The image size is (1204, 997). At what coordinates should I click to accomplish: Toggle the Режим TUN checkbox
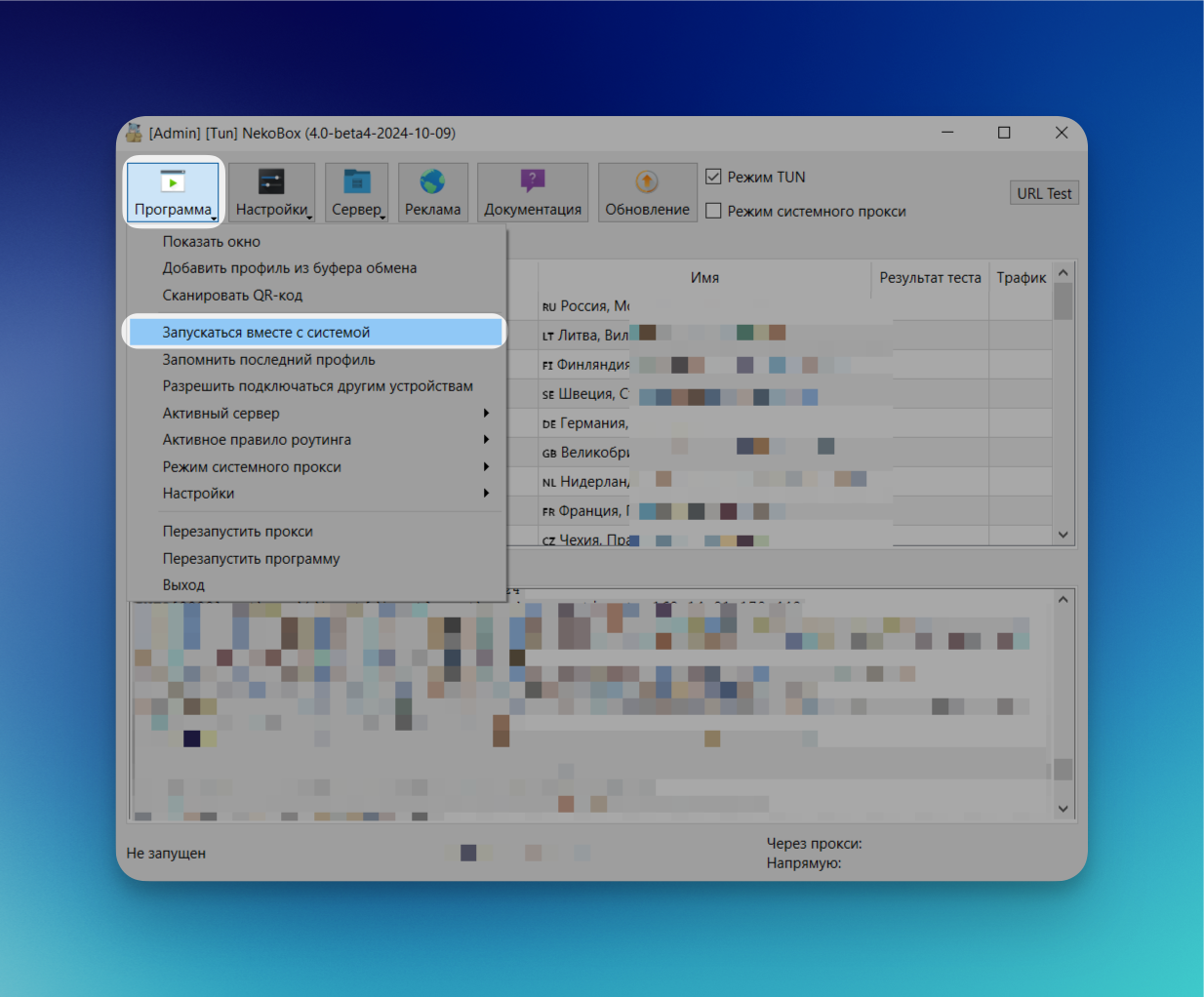713,177
